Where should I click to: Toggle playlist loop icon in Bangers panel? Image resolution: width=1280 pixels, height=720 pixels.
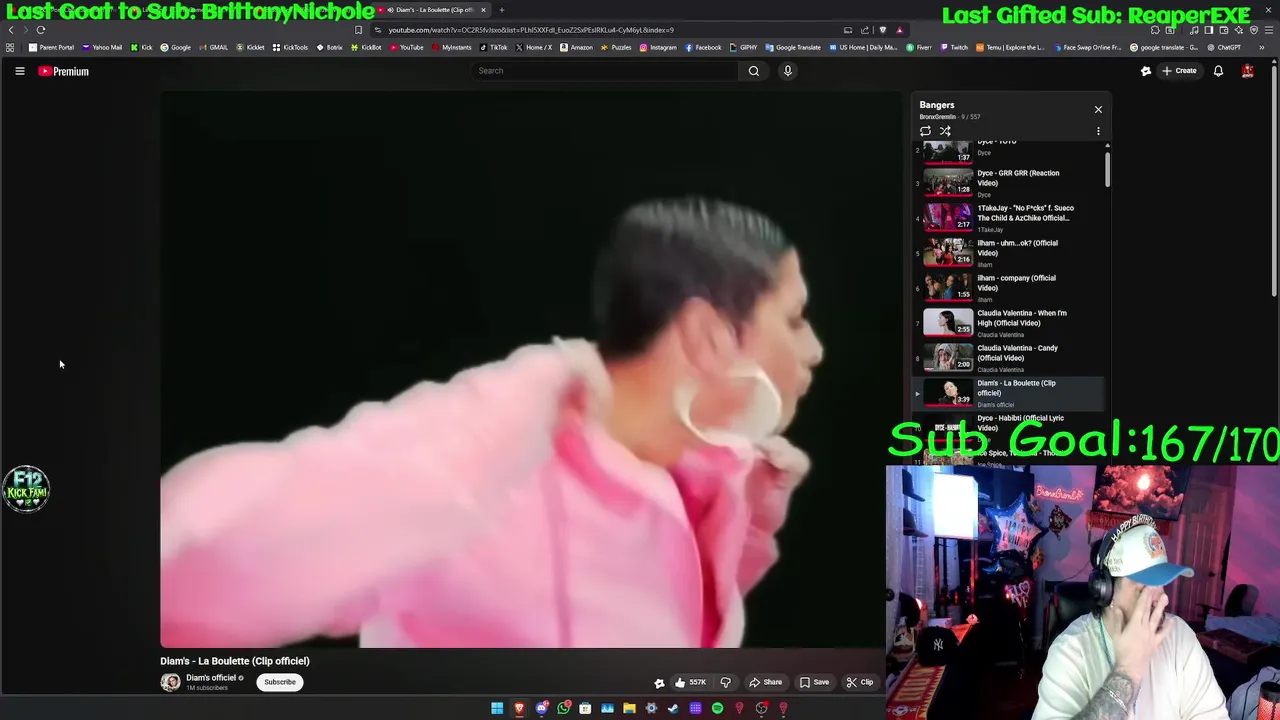(925, 131)
